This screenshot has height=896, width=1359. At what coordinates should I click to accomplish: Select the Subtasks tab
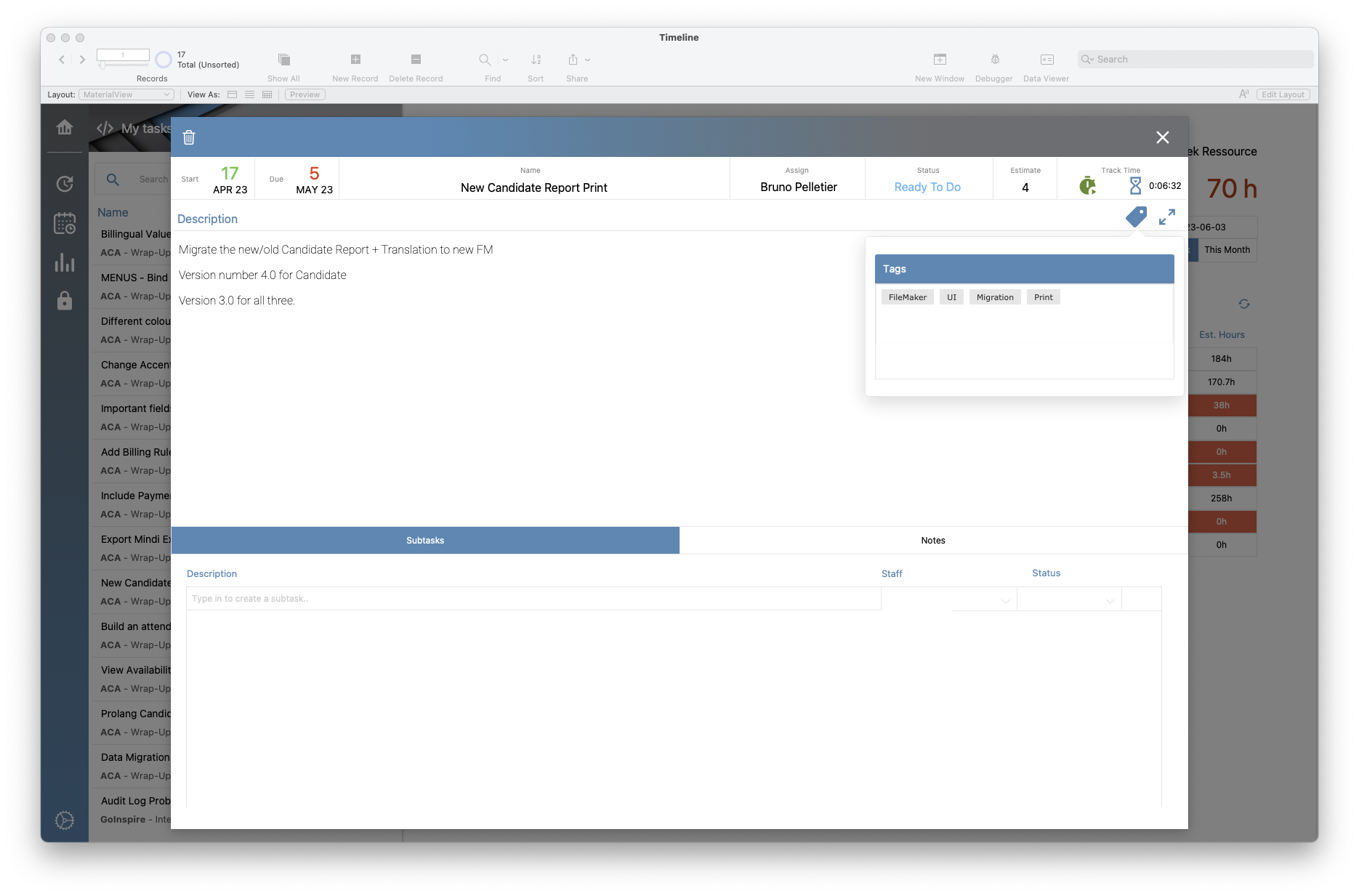coord(424,540)
